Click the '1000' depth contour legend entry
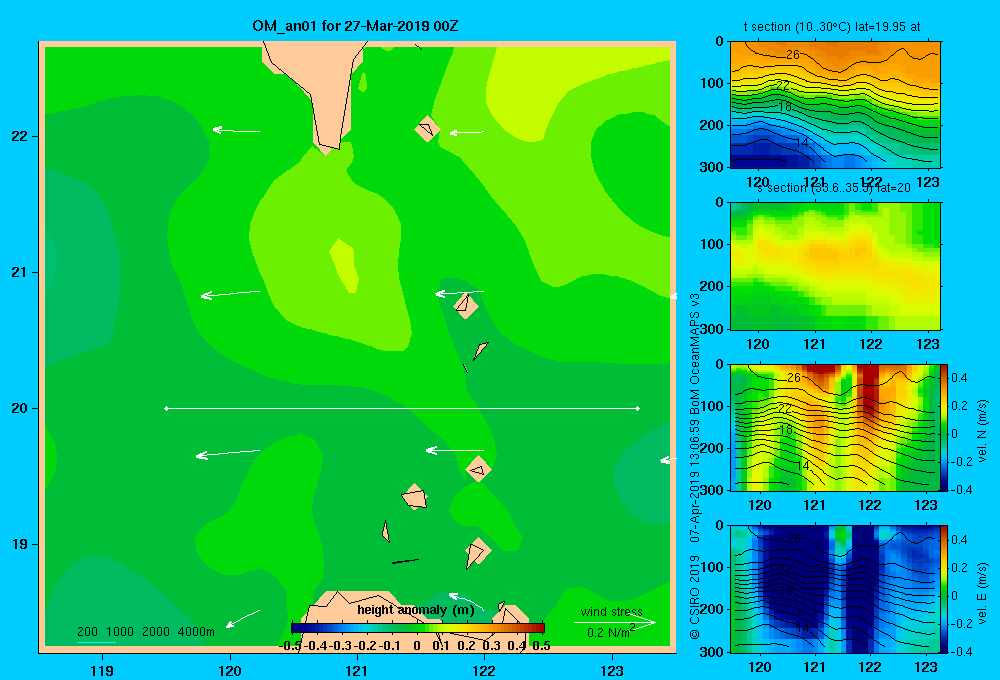The image size is (1000, 680). 120,632
